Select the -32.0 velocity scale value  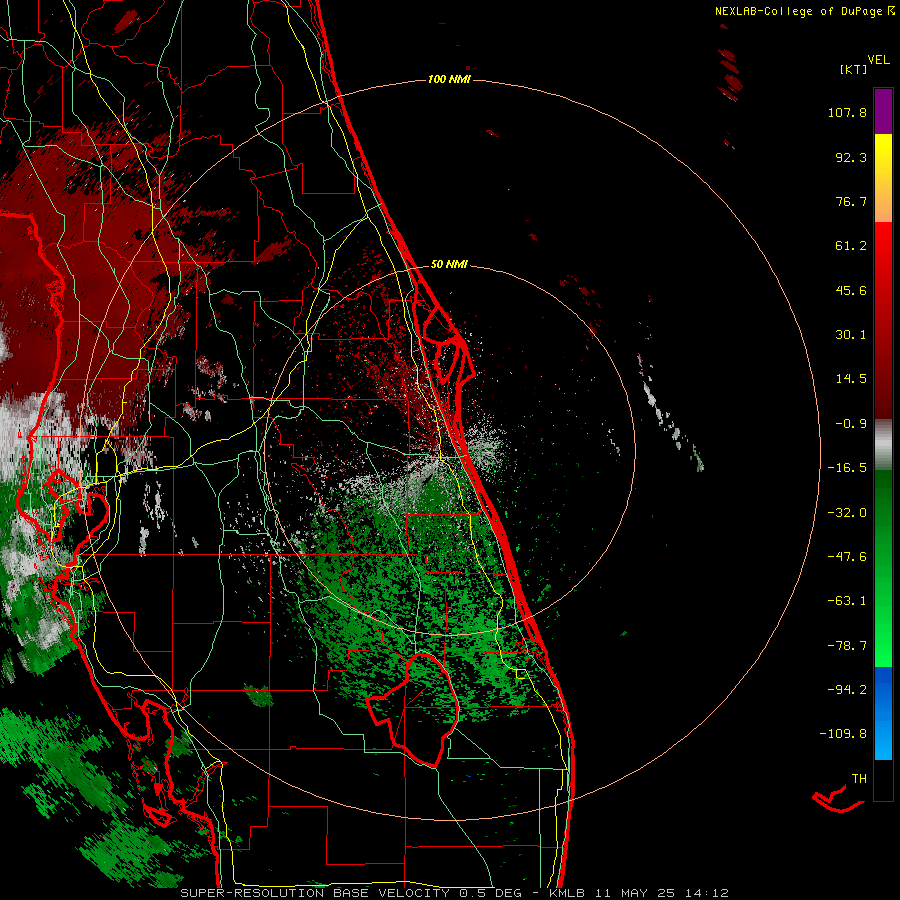(x=847, y=513)
